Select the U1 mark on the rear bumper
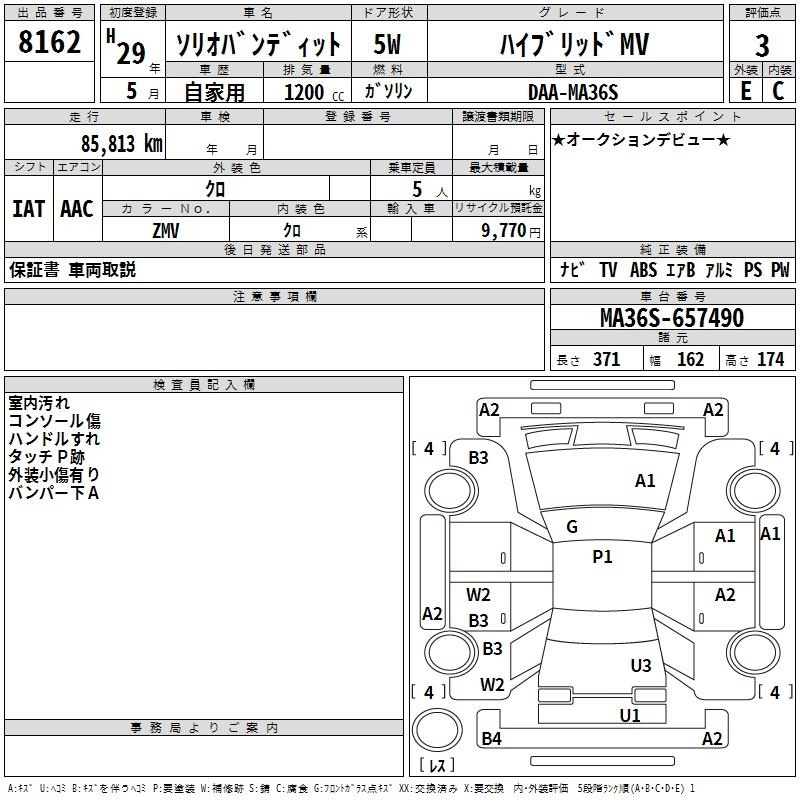 coord(629,715)
